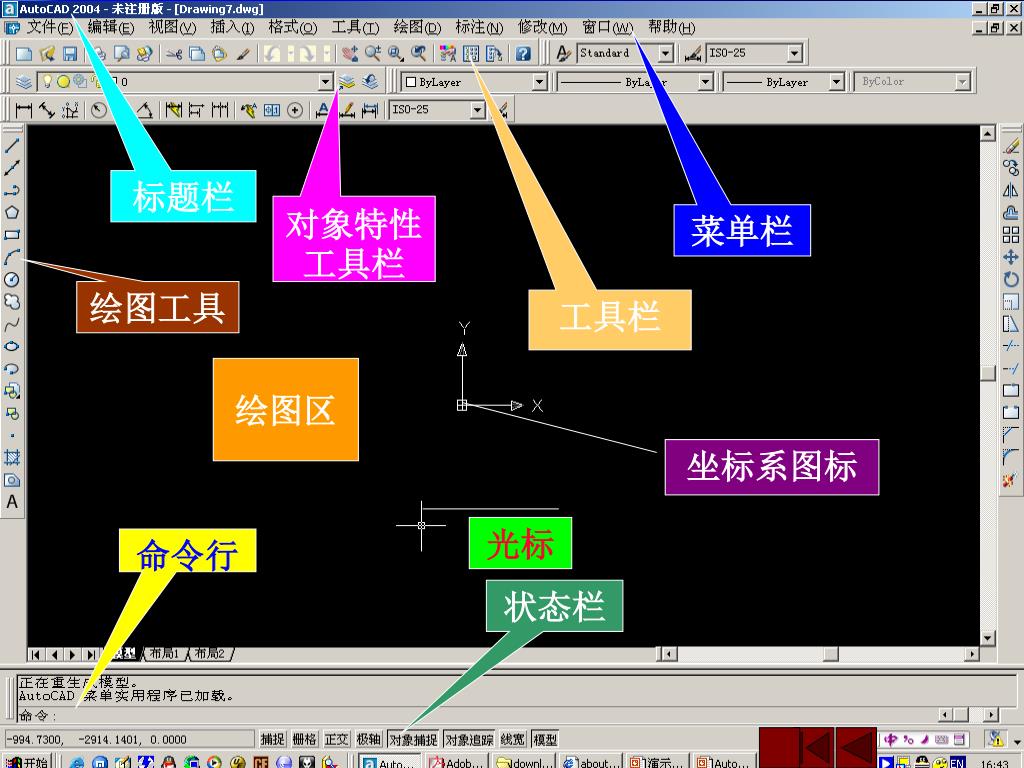Image resolution: width=1024 pixels, height=768 pixels.
Task: Click the New drawing icon
Action: (24, 54)
